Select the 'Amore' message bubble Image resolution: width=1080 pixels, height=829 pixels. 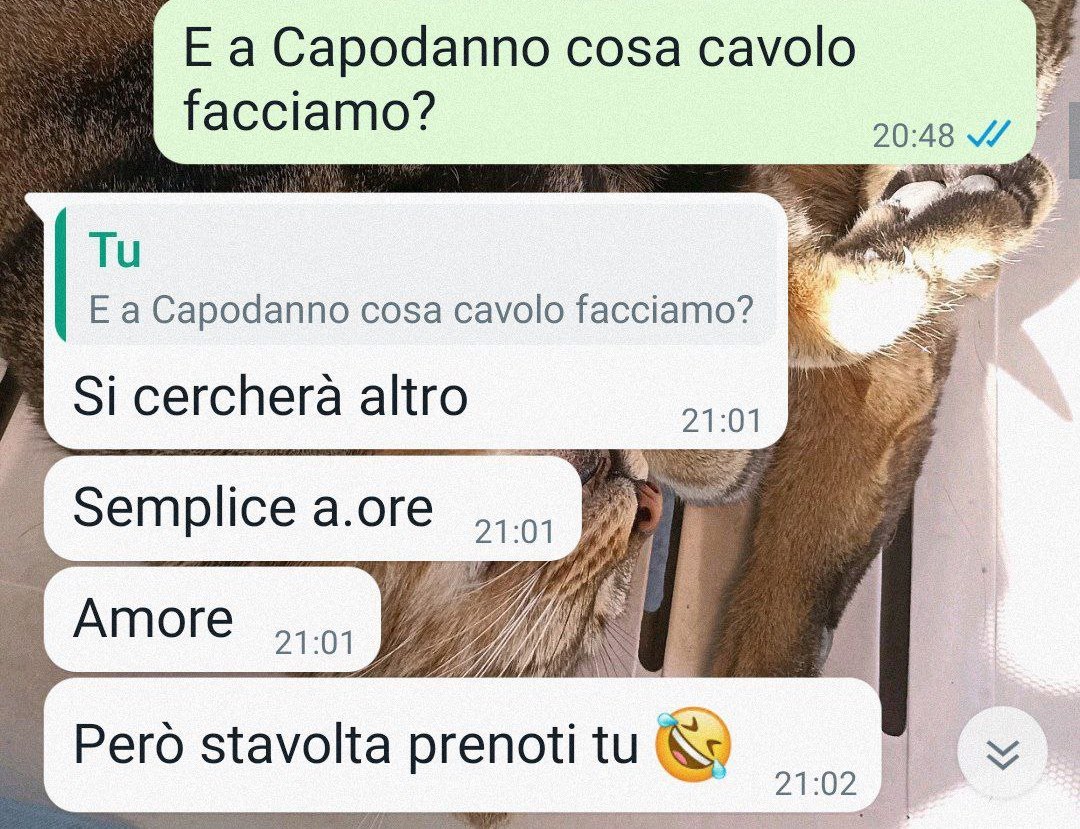click(x=212, y=619)
